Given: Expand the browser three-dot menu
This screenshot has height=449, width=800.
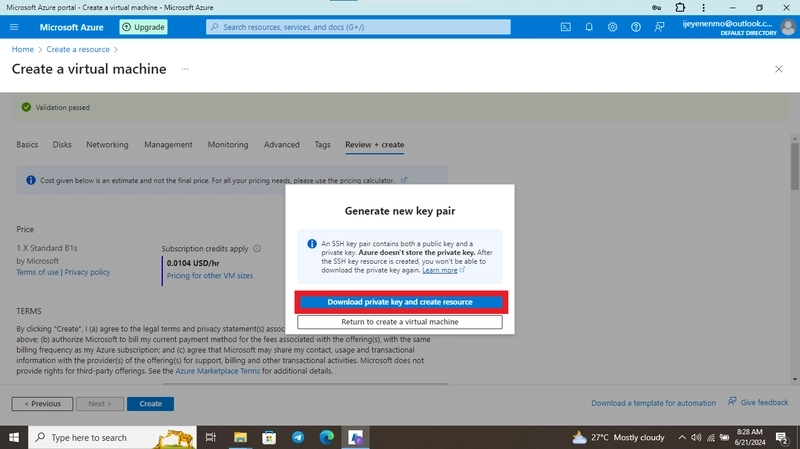Looking at the screenshot, I should coord(704,8).
